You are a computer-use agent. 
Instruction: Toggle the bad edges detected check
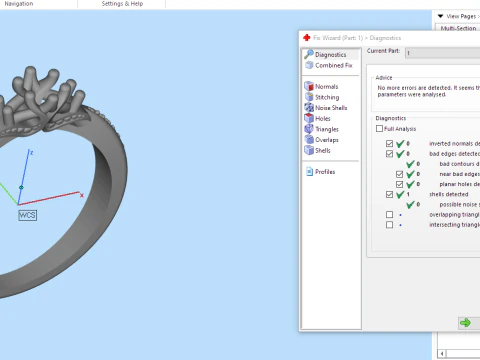[x=389, y=154]
